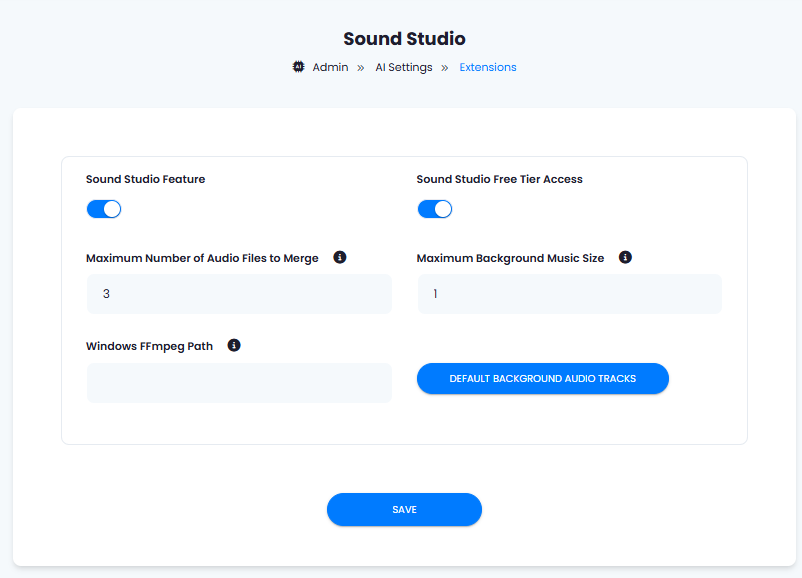Screen dimensions: 802x578
Task: Click into the Windows FFmpeg Path field
Action: pos(239,383)
